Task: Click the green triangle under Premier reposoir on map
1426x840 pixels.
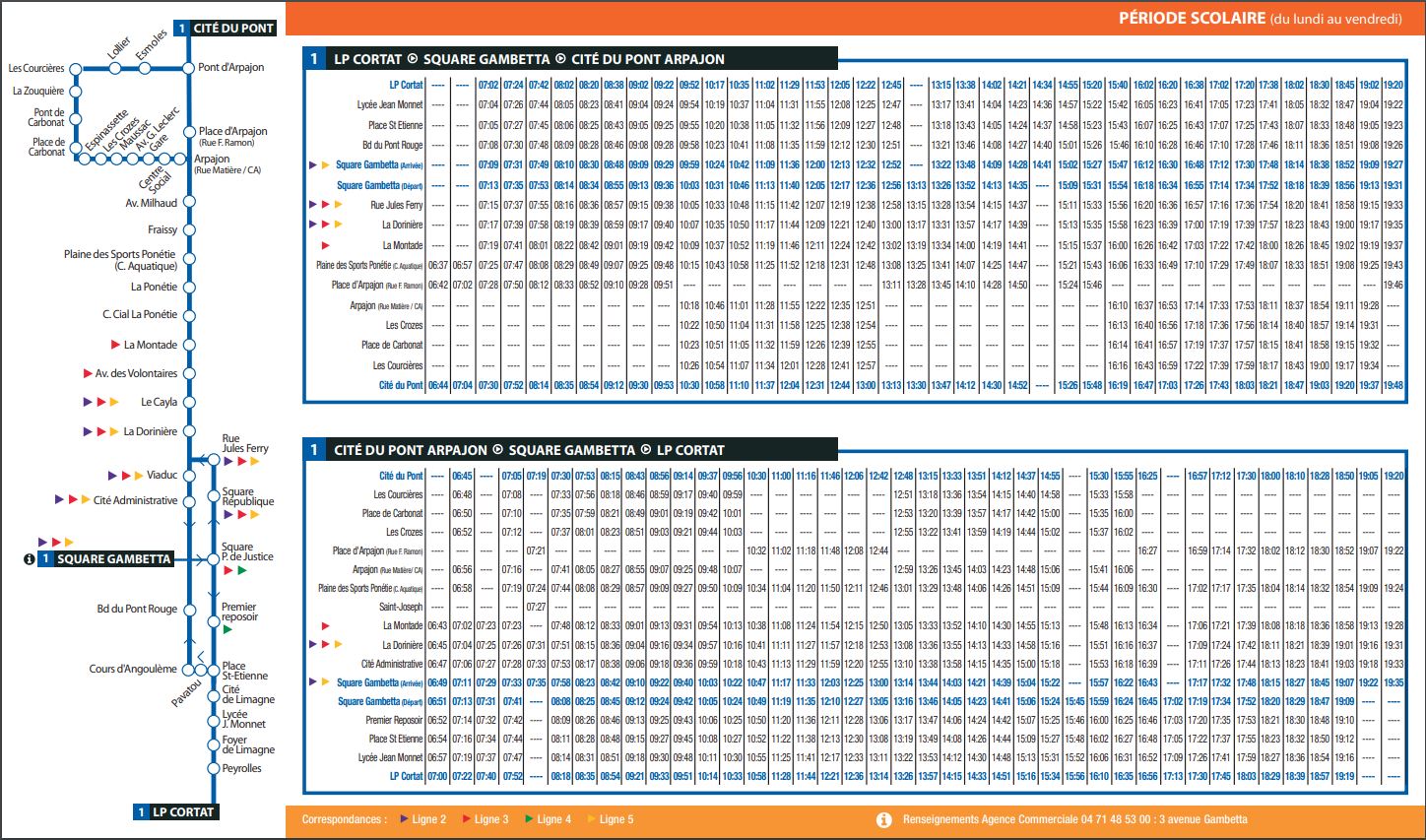Action: [x=227, y=629]
